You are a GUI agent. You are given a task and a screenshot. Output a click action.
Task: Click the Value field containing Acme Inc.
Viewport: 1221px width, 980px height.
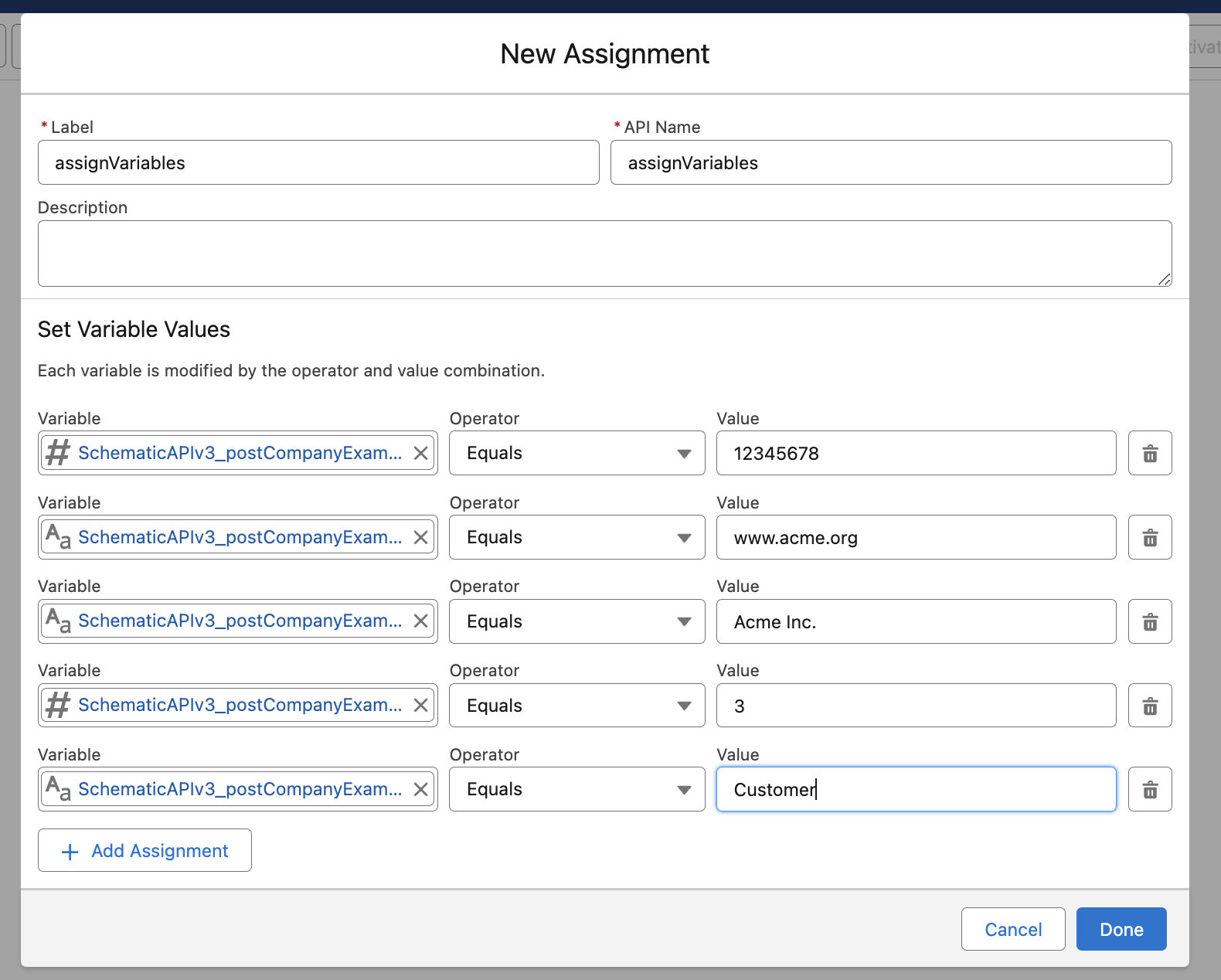pyautogui.click(x=916, y=621)
